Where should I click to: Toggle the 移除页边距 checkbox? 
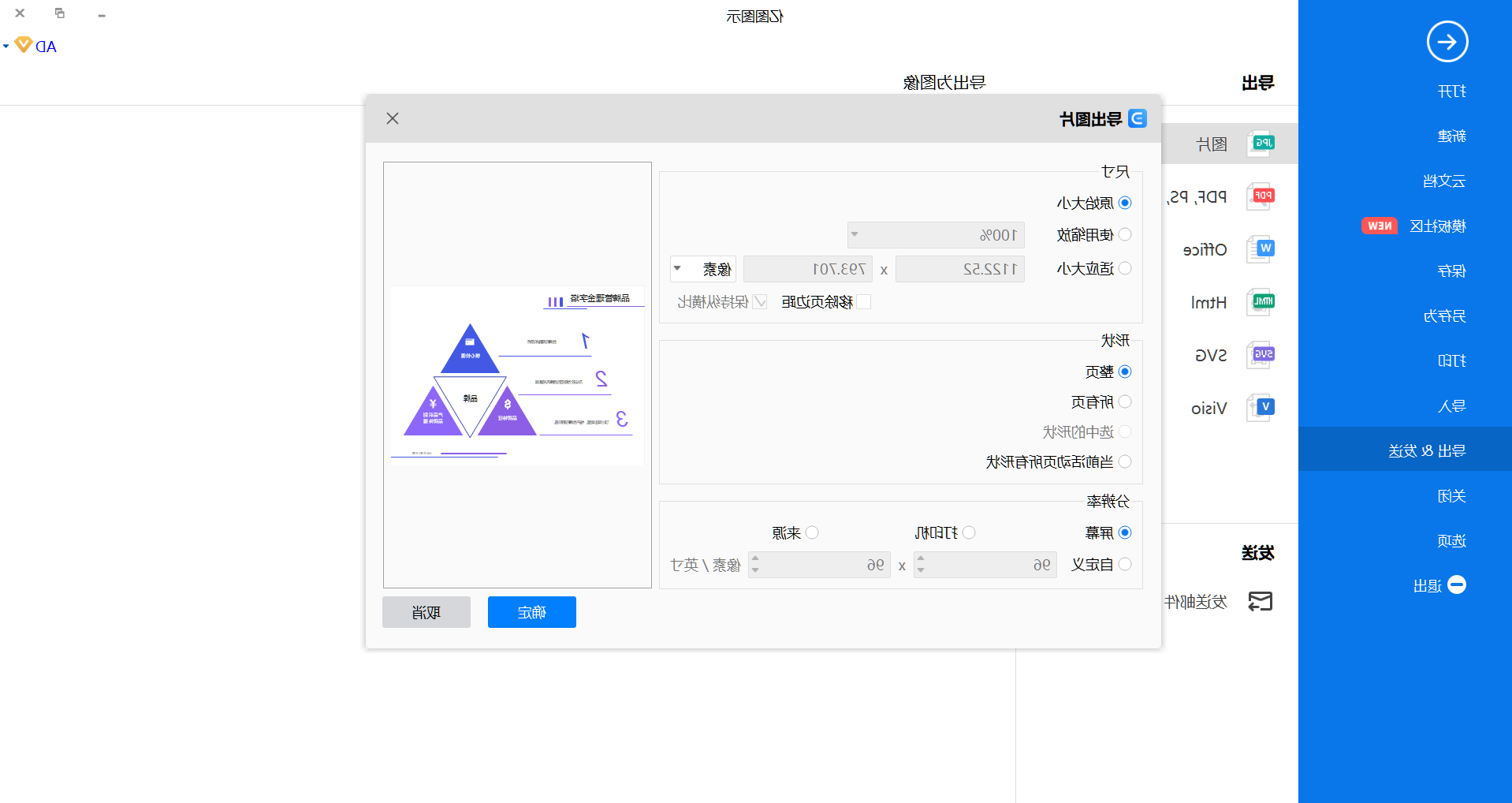[x=864, y=301]
